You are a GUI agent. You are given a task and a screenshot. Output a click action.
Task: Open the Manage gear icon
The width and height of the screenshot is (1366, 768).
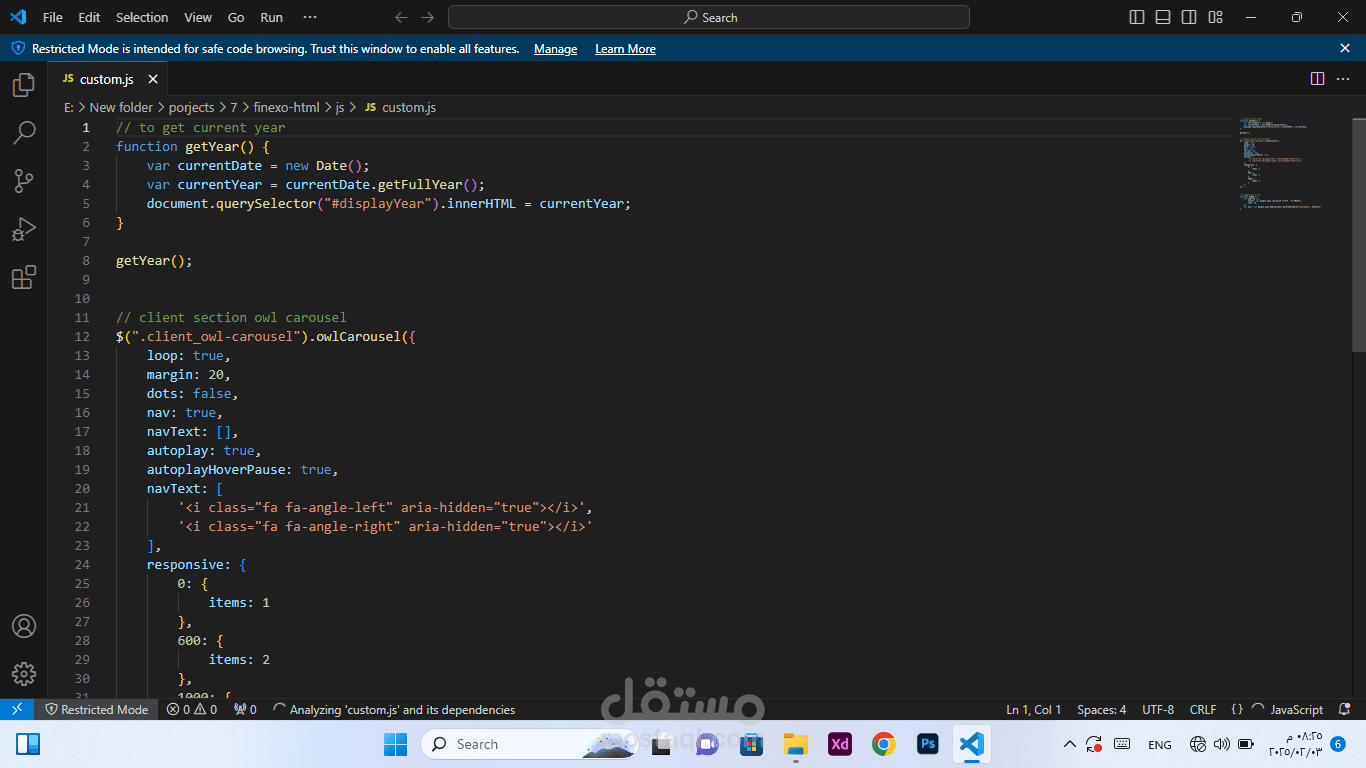pyautogui.click(x=24, y=674)
